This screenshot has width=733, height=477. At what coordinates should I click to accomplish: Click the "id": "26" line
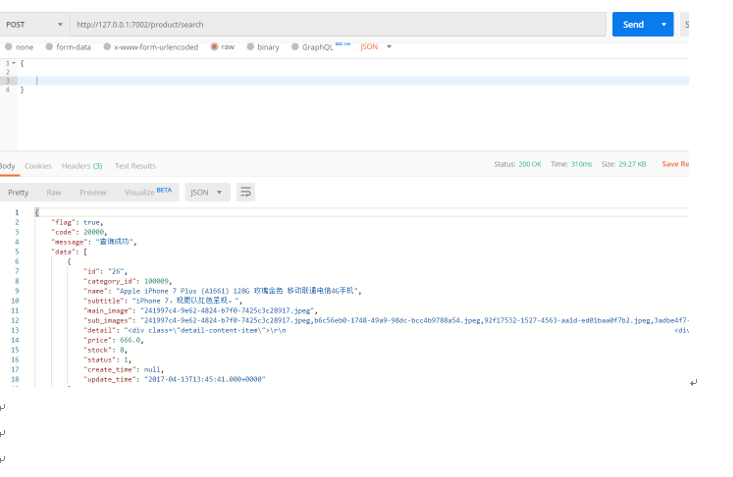pyautogui.click(x=105, y=271)
